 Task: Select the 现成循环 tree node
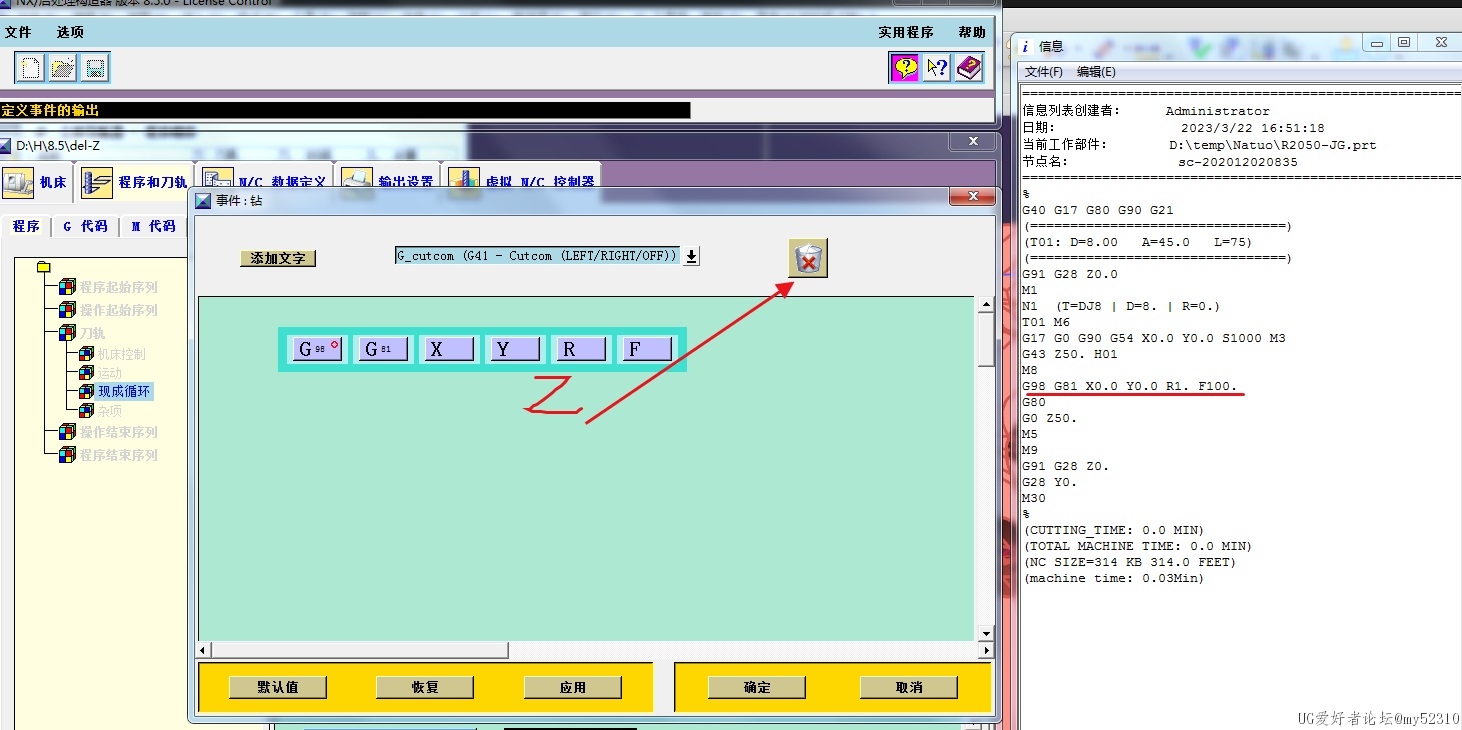(x=124, y=392)
